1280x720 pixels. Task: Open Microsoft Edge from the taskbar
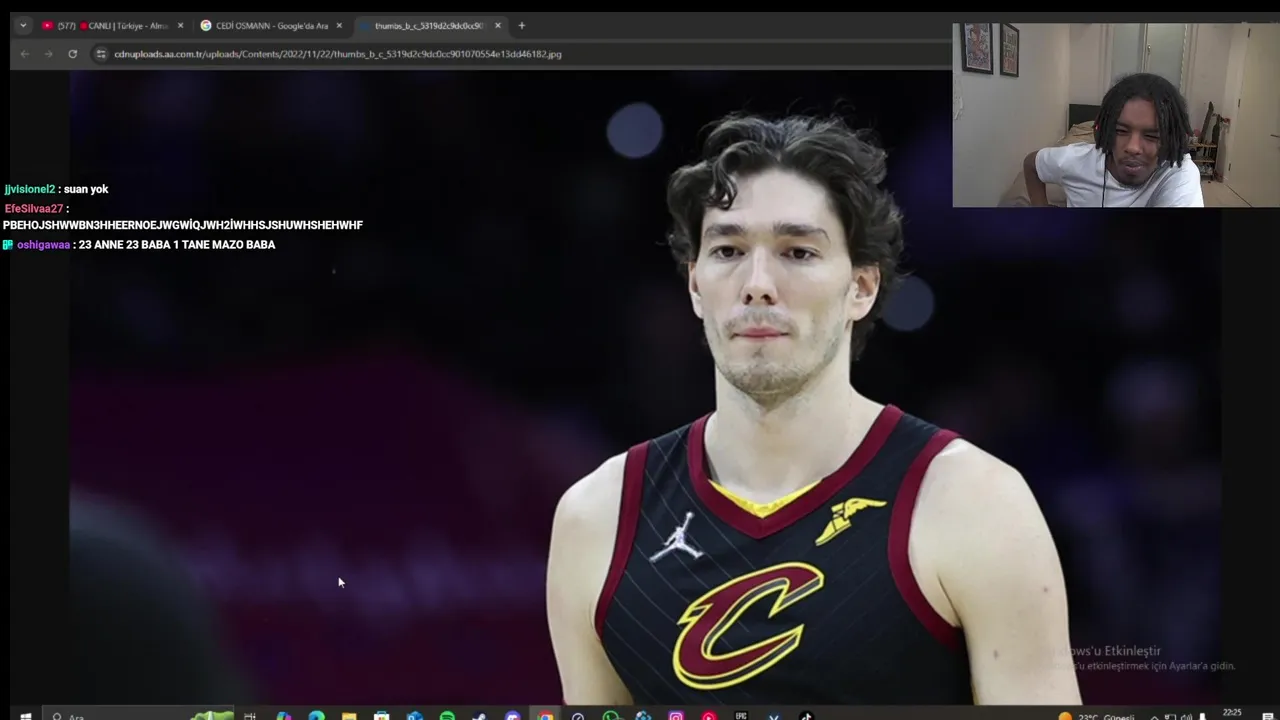316,716
